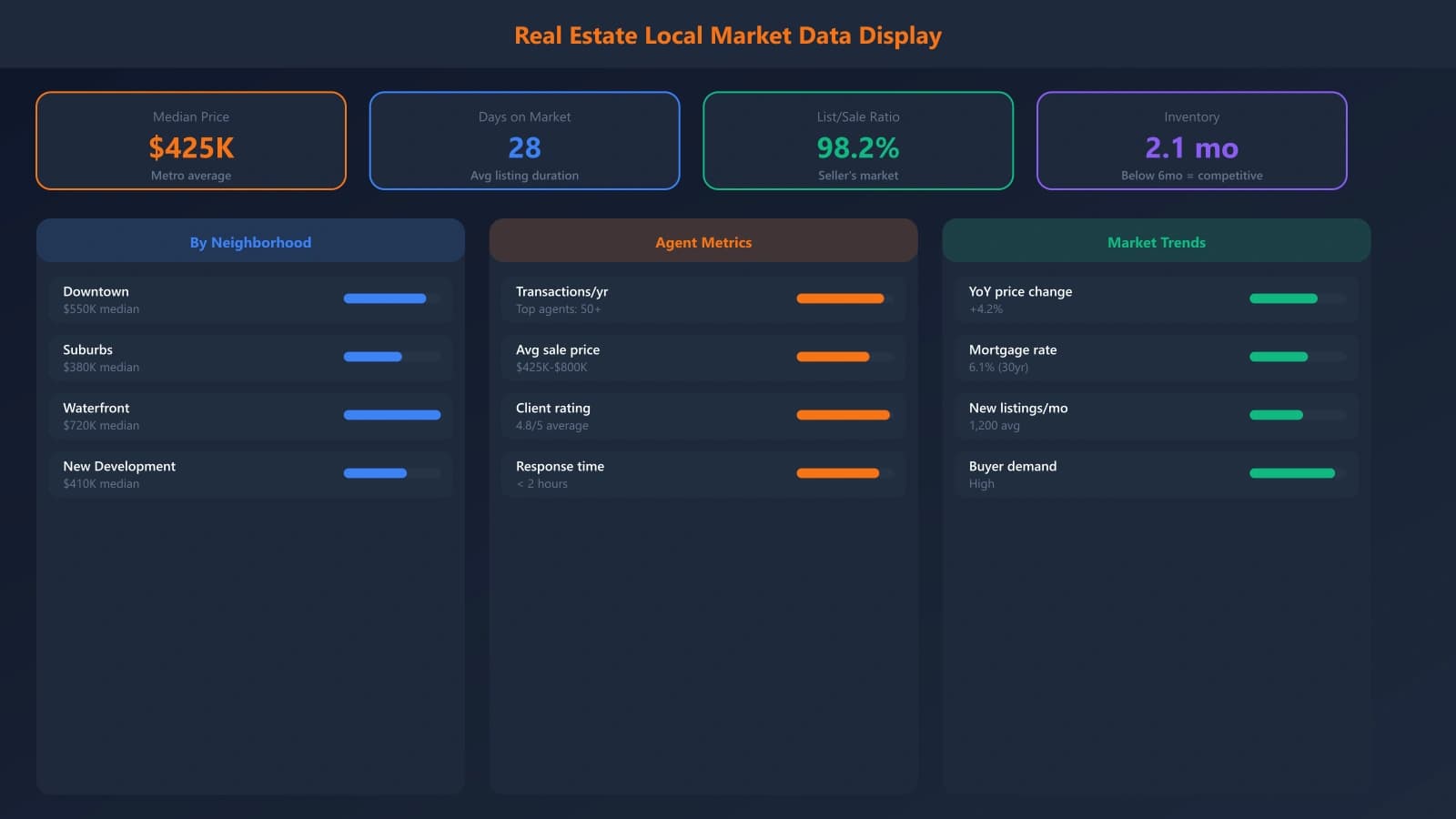Open the By Neighborhood panel header

[250, 241]
